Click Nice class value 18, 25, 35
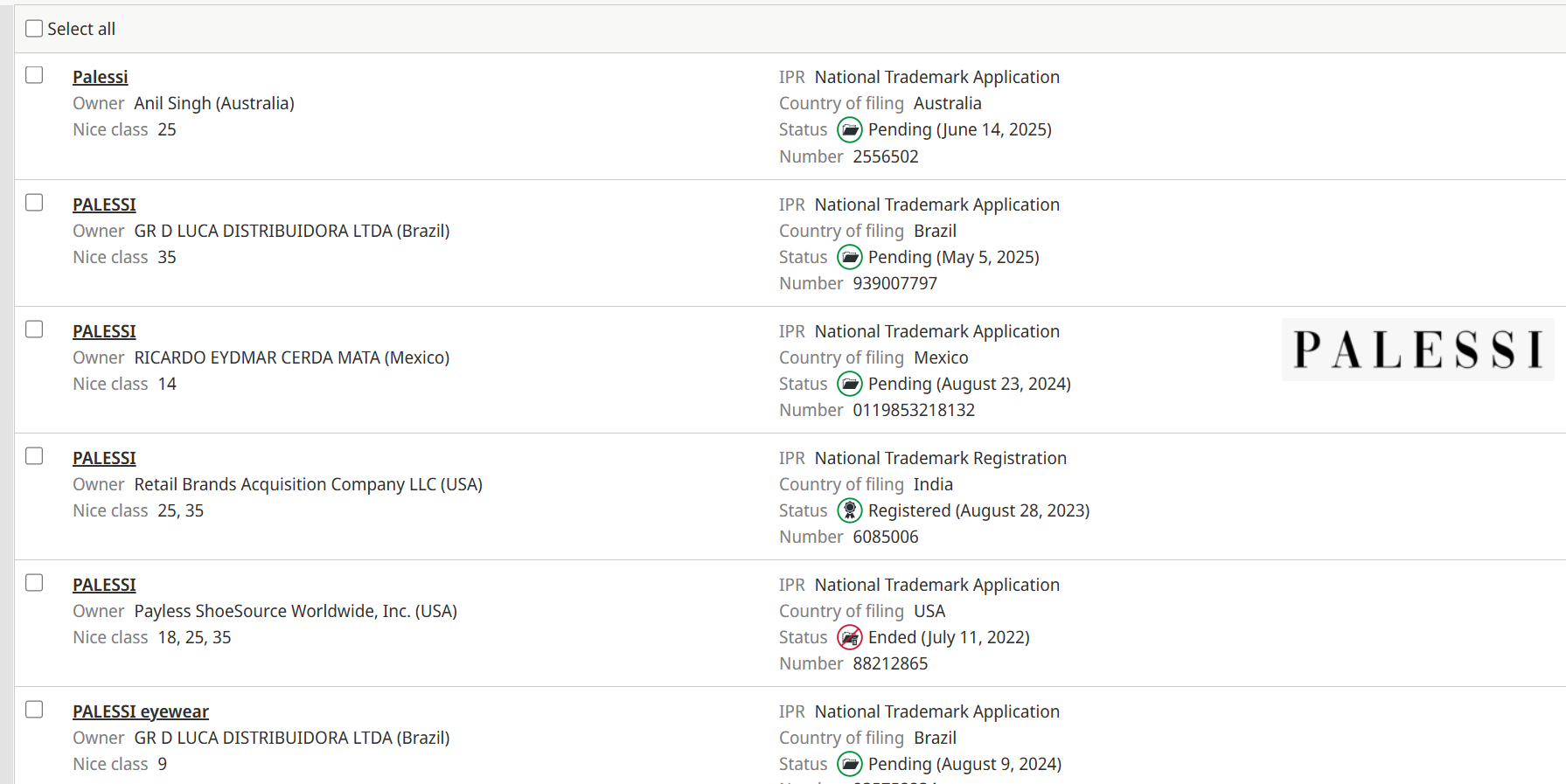1566x784 pixels. point(194,637)
